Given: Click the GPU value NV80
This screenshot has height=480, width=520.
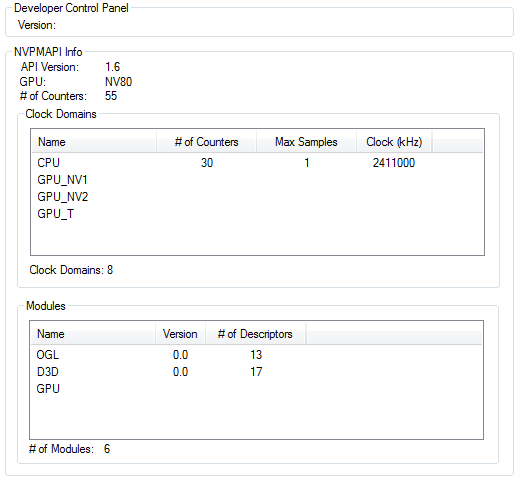Looking at the screenshot, I should [119, 82].
